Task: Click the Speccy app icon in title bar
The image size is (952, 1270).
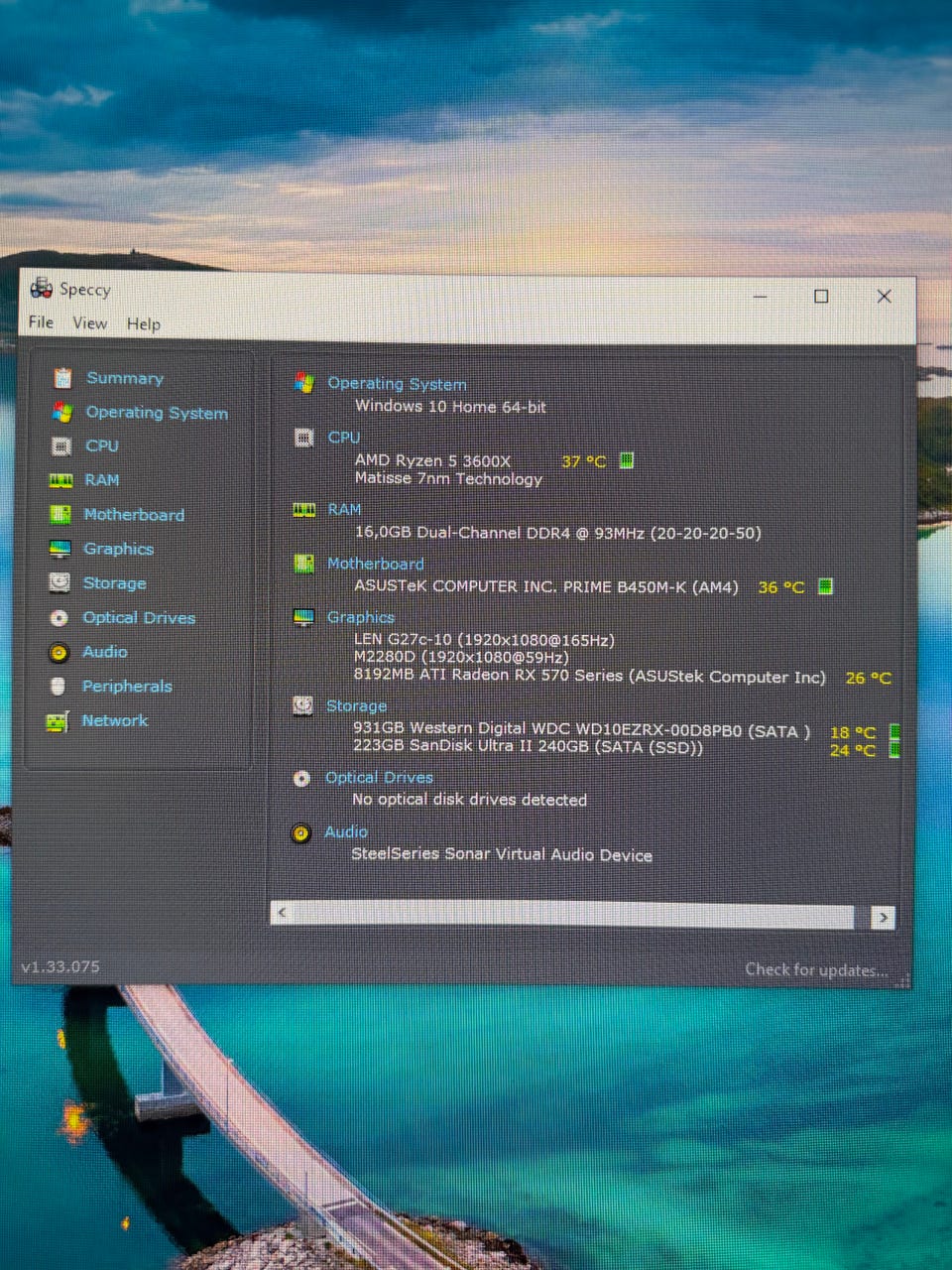Action: tap(42, 289)
